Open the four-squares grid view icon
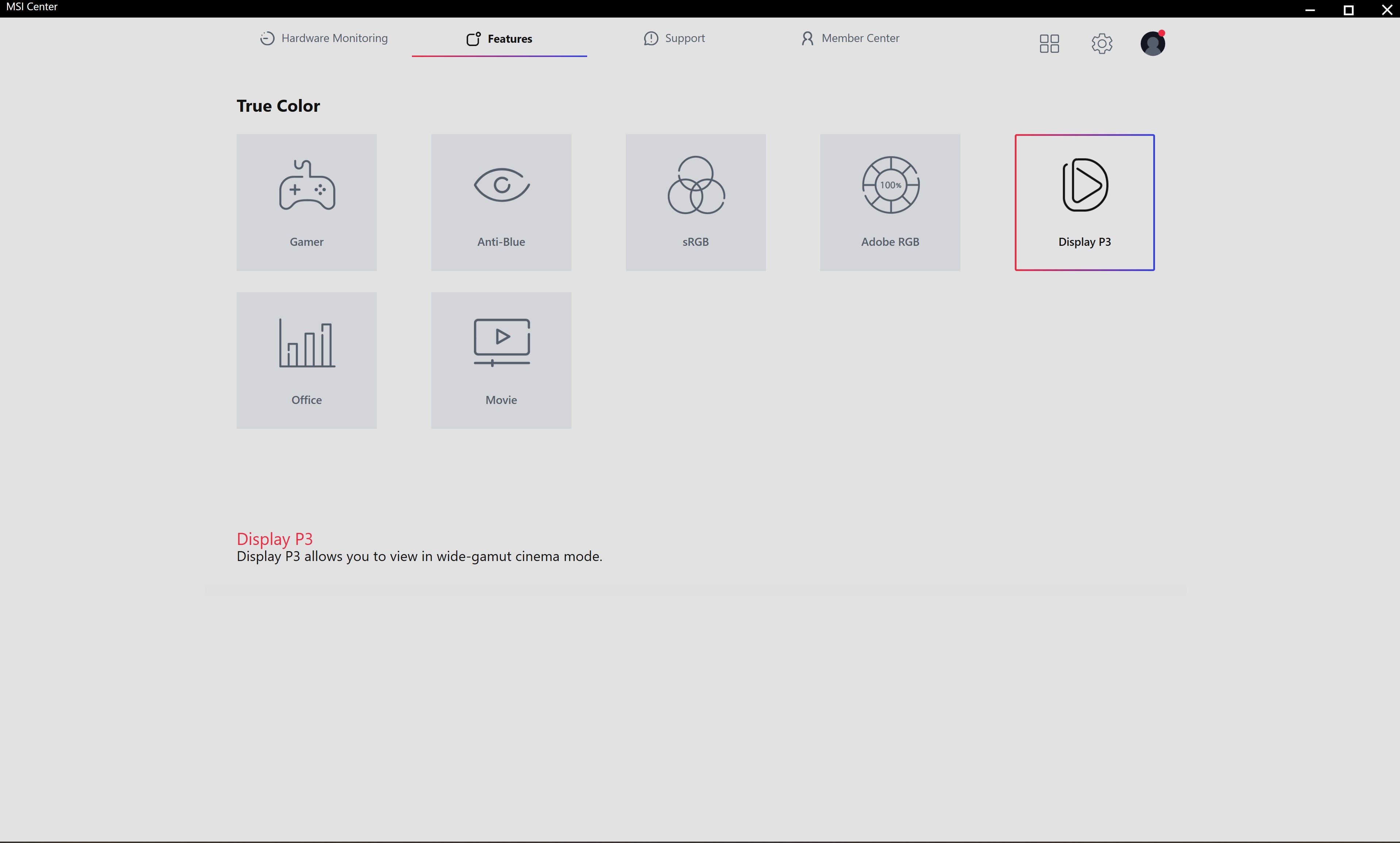Screen dimensions: 1400x843 pos(1049,44)
